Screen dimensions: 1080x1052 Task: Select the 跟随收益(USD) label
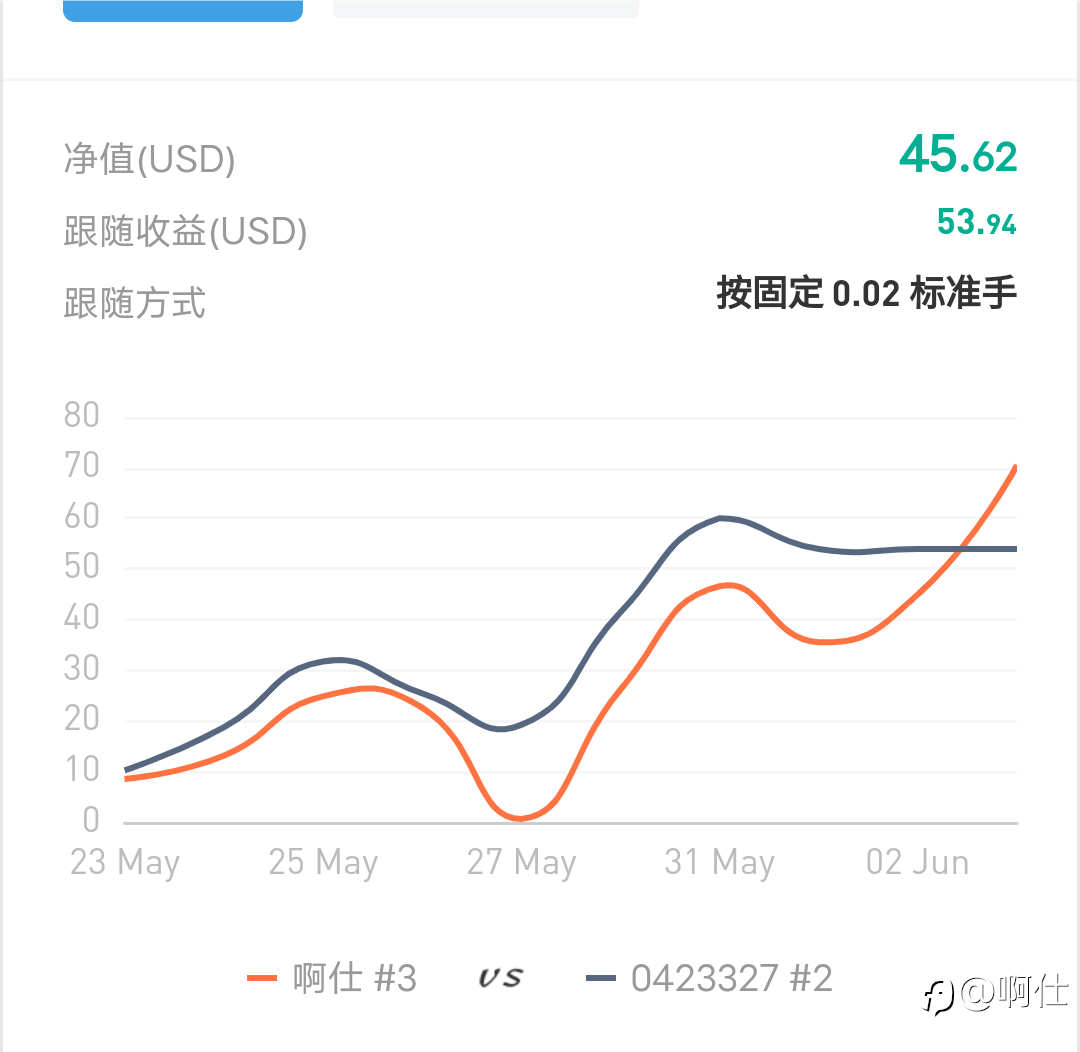coord(185,231)
